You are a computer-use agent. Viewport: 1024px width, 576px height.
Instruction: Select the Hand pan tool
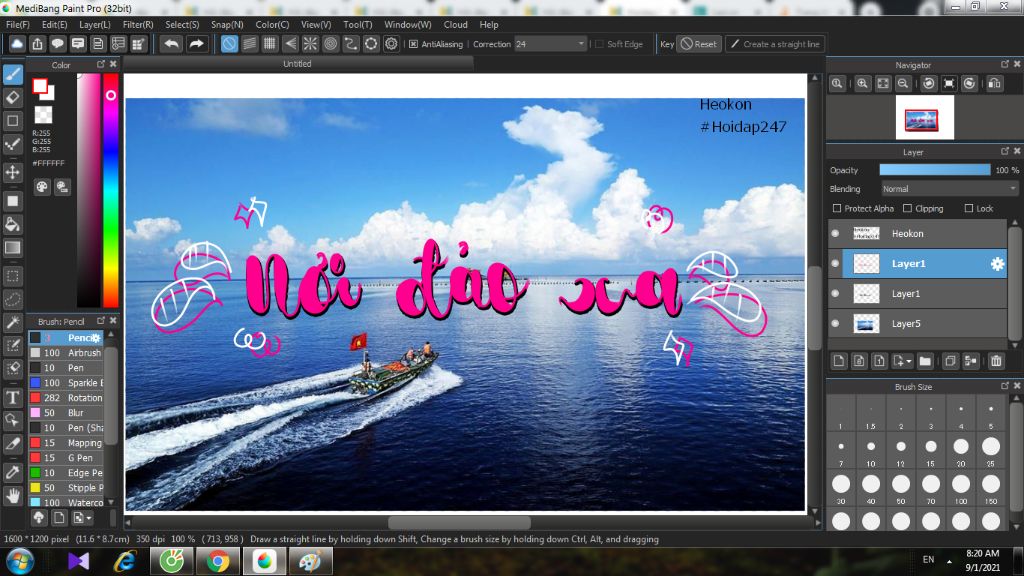(12, 496)
